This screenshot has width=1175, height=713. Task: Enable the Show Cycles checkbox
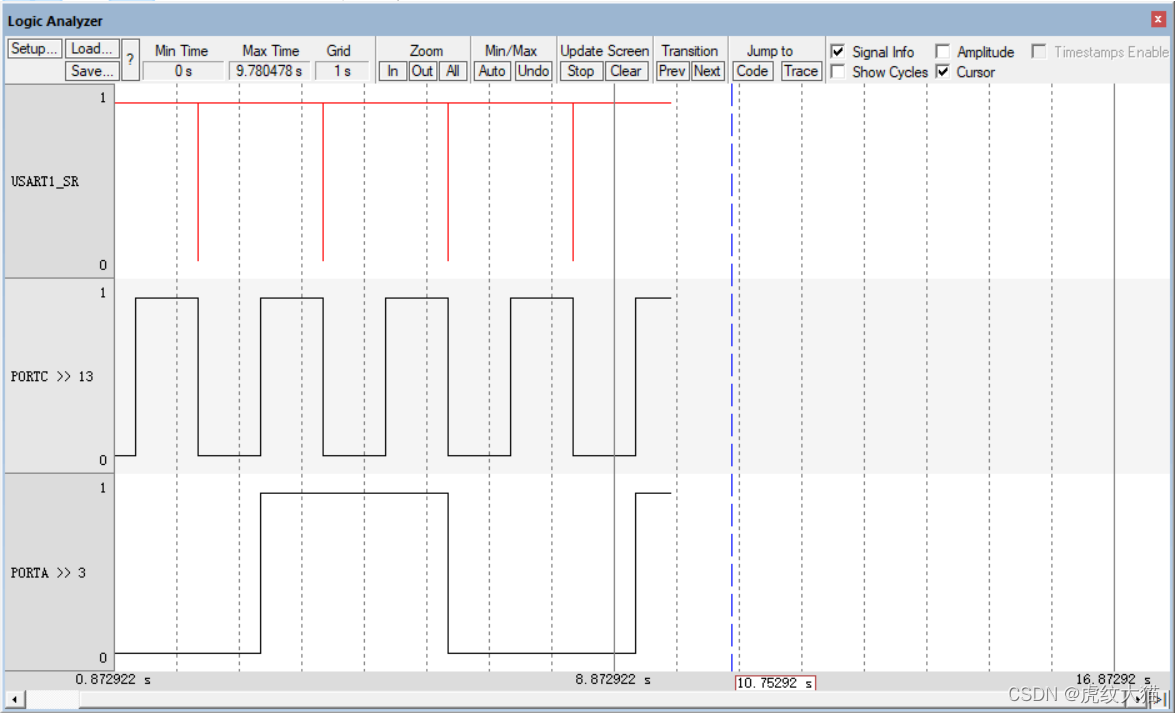(838, 72)
